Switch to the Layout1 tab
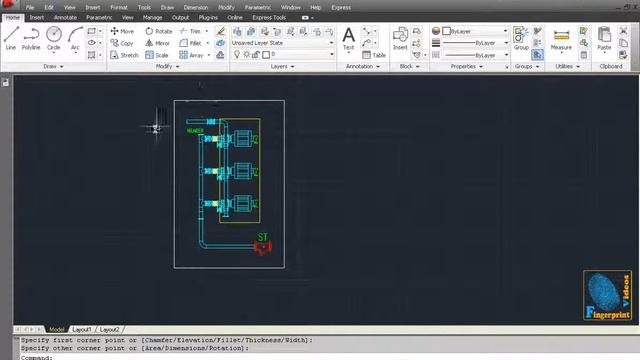 [82, 329]
